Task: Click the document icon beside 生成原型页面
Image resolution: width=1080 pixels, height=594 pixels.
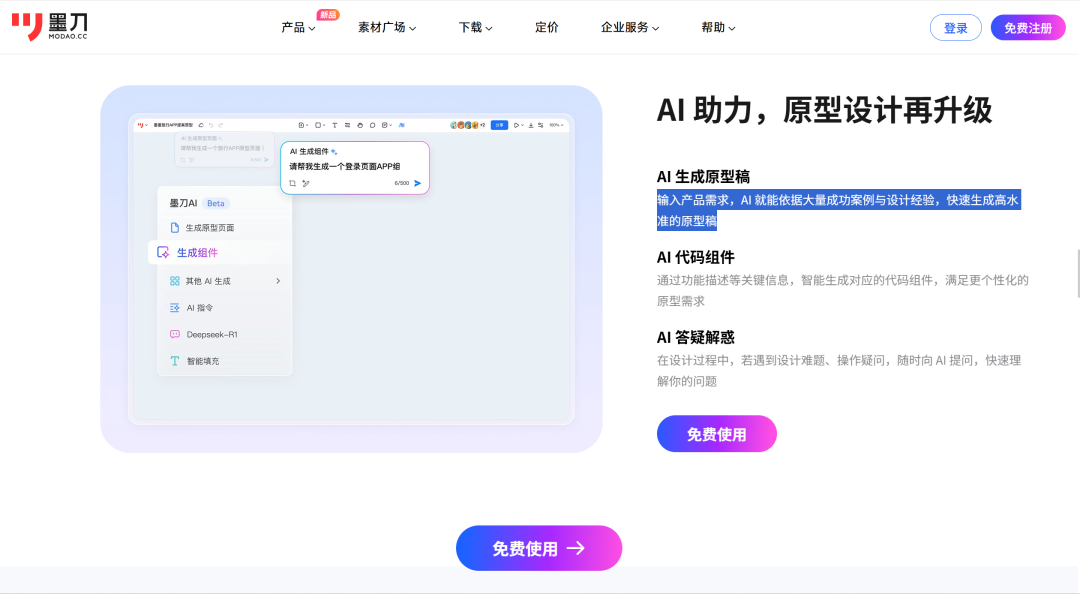Action: (175, 228)
